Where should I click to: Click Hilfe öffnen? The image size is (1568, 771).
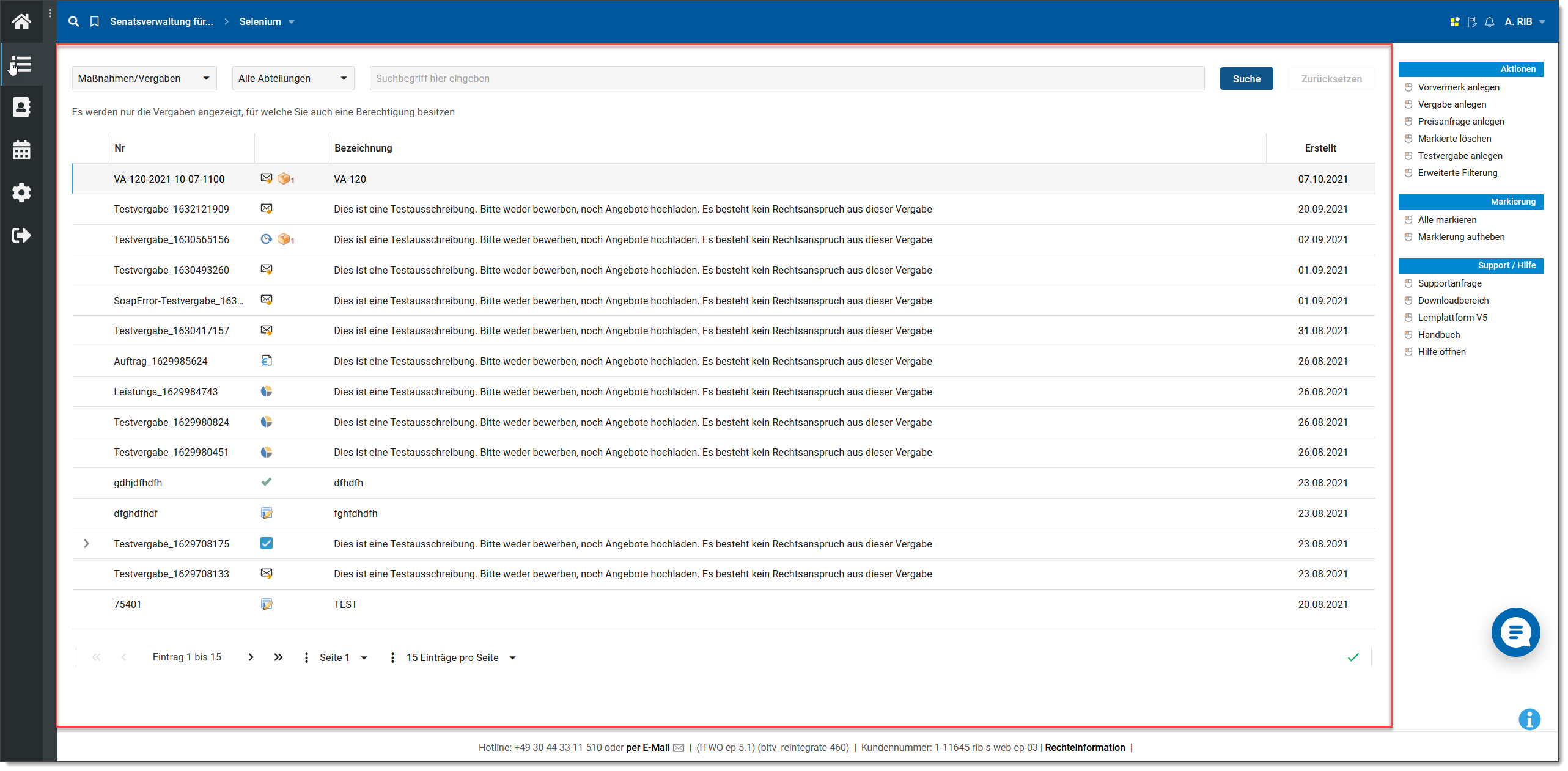[x=1441, y=352]
